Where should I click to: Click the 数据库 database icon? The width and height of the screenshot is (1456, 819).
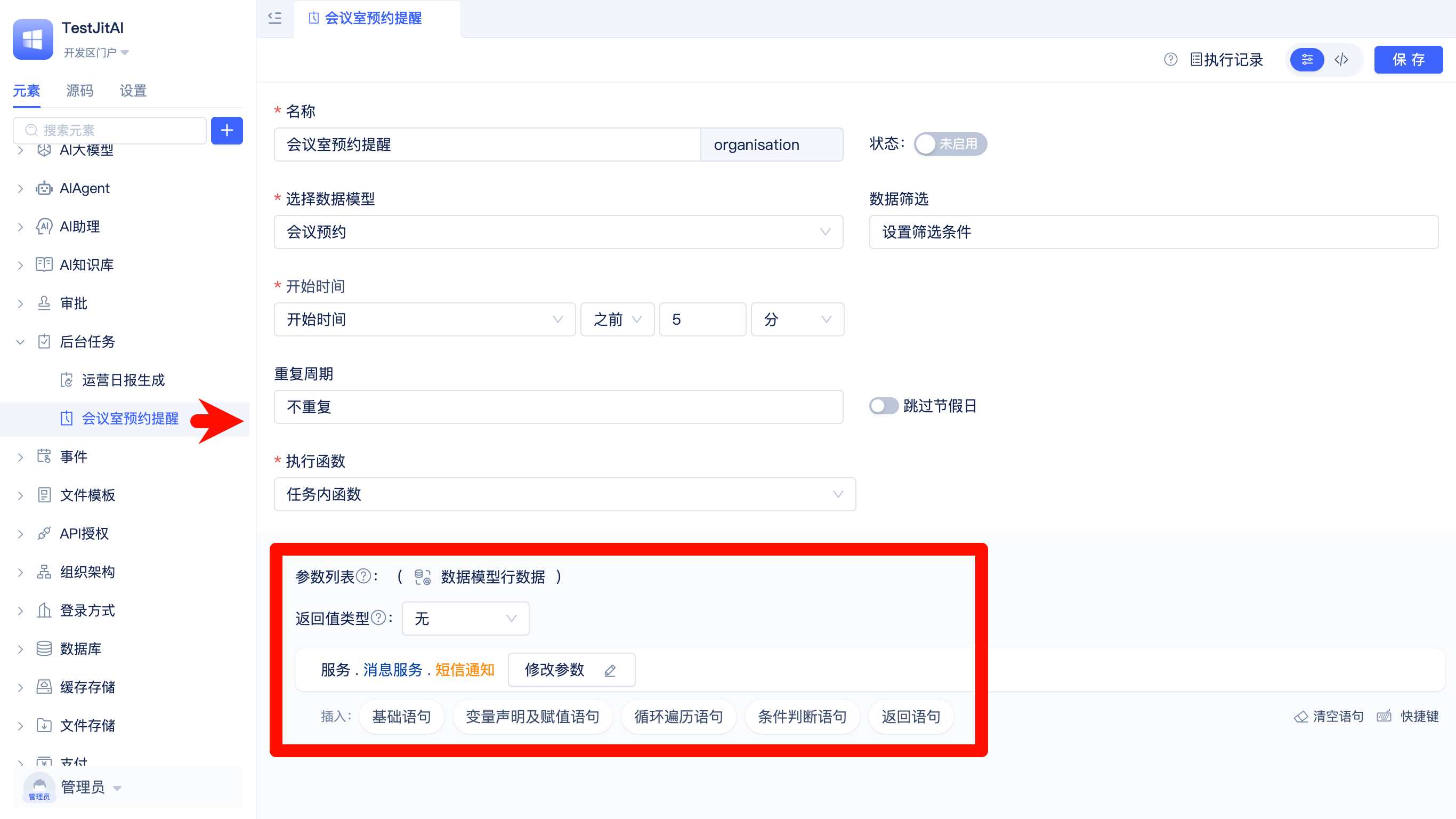tap(44, 649)
